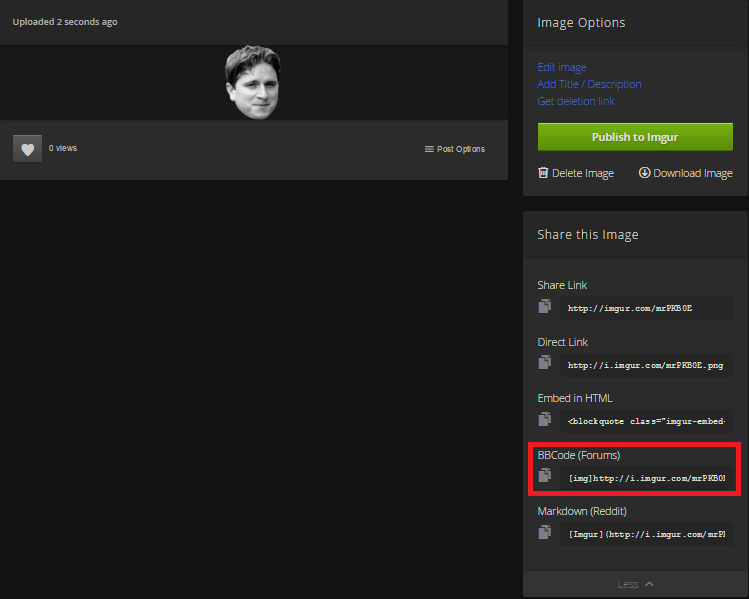Click Delete Image text
749x599 pixels.
click(x=583, y=173)
